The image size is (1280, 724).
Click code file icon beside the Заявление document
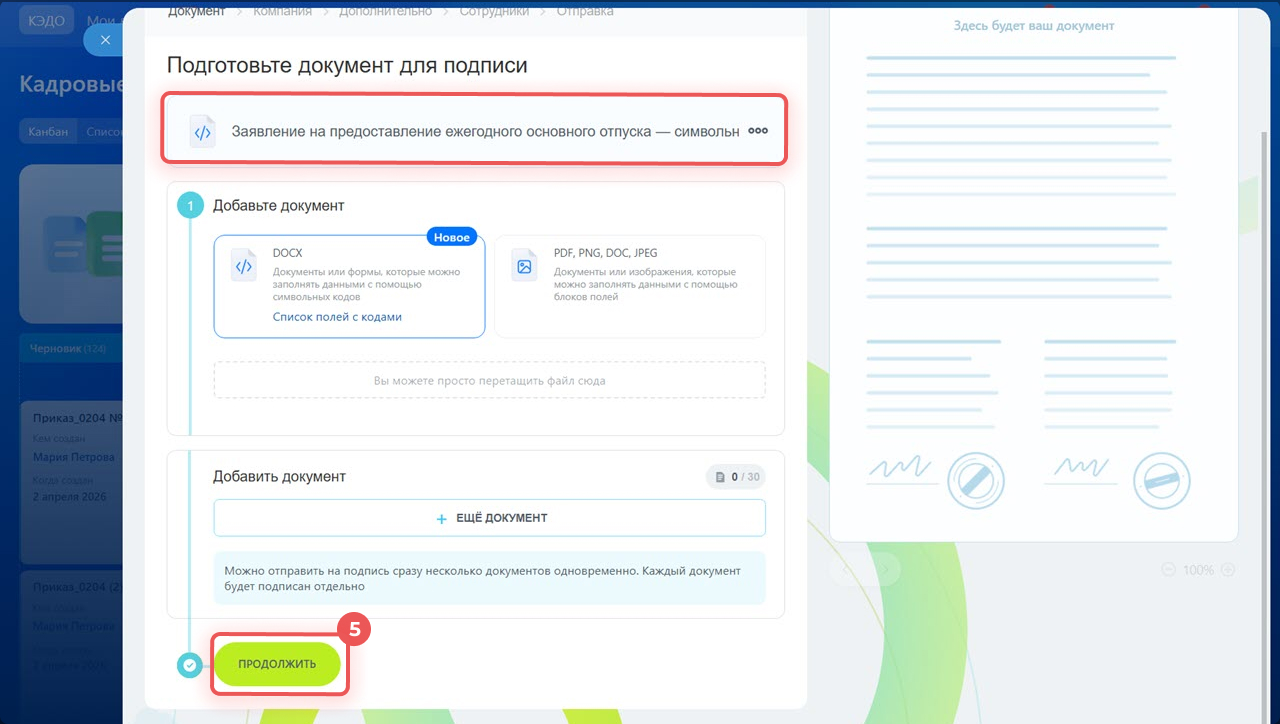point(203,132)
